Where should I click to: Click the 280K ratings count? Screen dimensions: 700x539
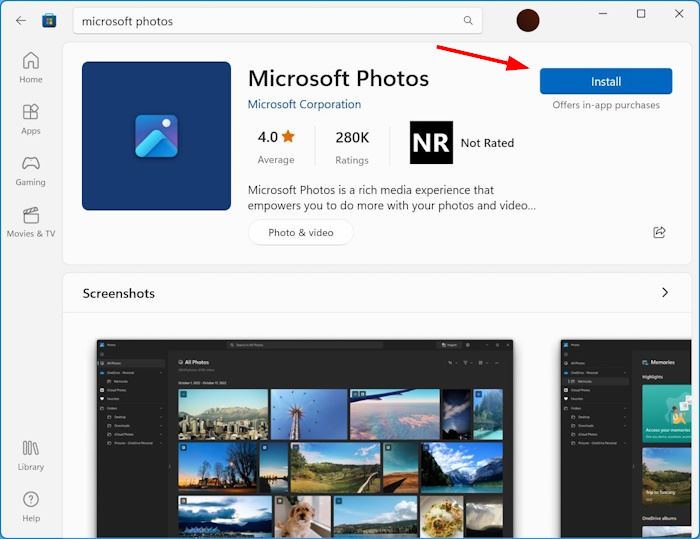352,147
